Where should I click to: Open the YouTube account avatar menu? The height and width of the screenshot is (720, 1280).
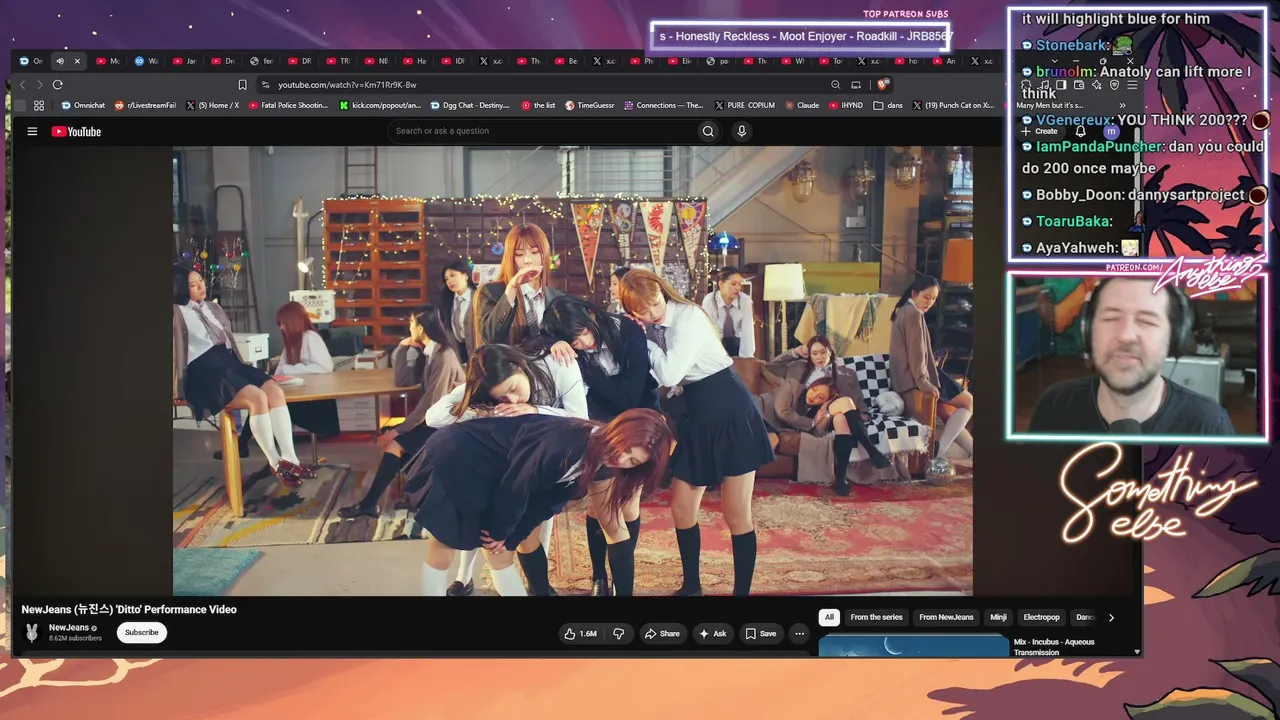pos(1110,131)
